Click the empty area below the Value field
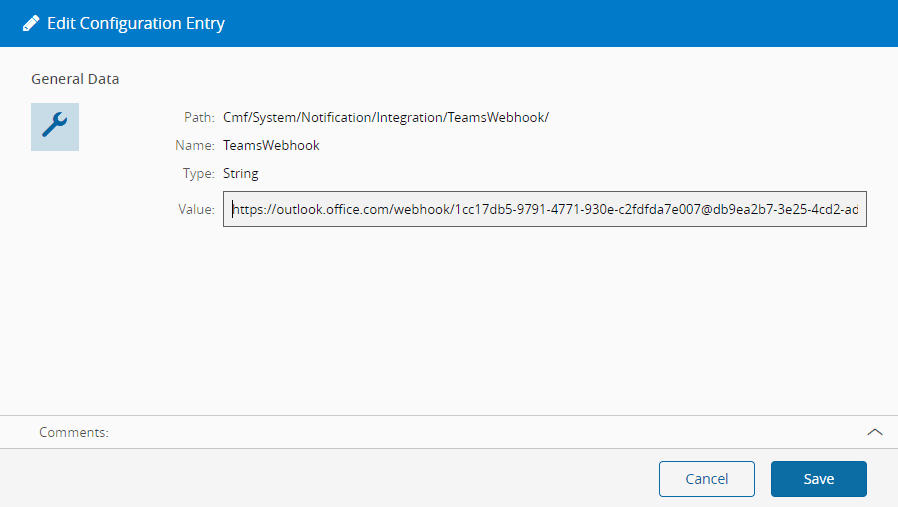The height and width of the screenshot is (507, 898). [x=544, y=310]
